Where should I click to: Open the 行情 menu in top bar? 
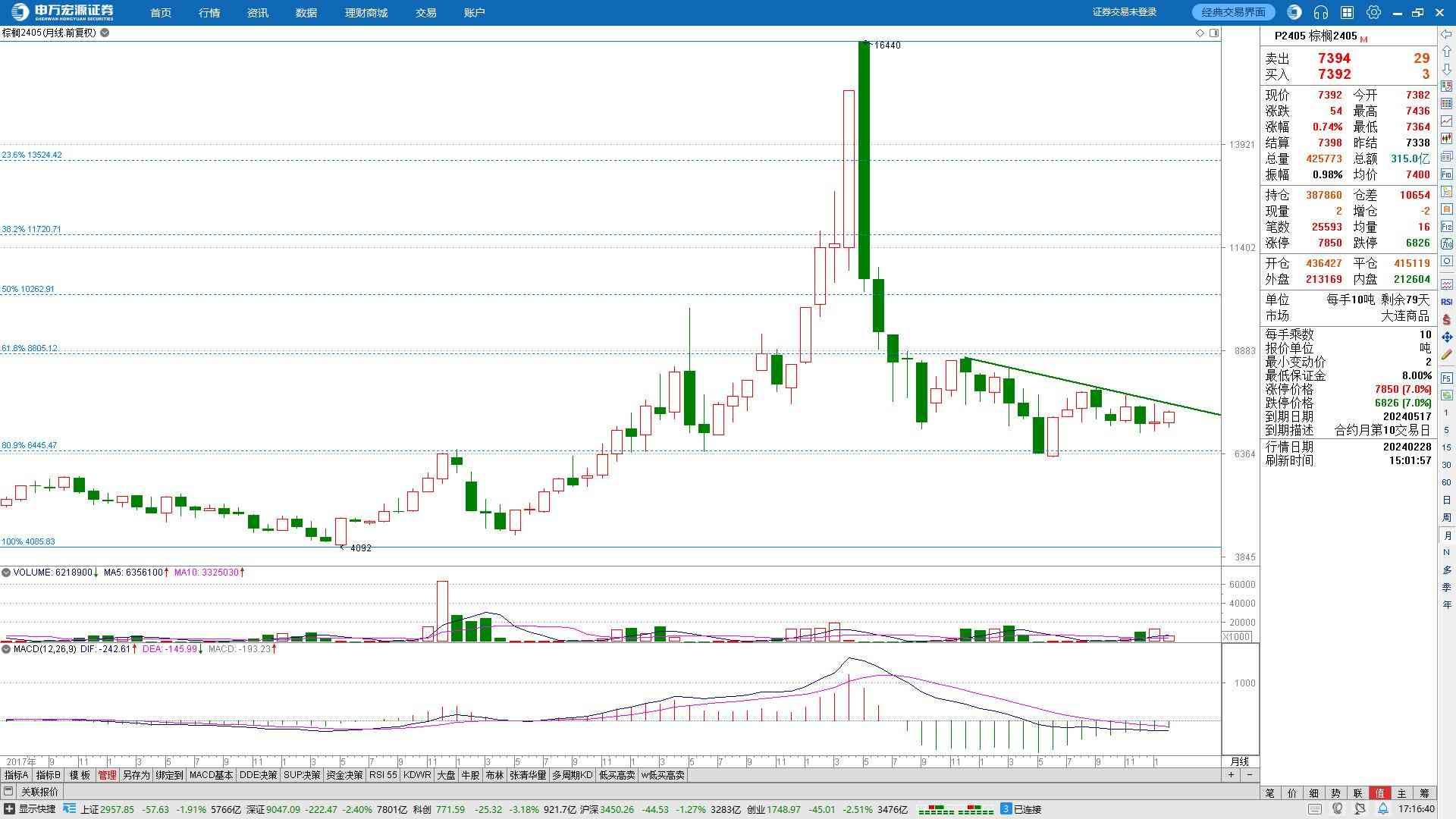(209, 13)
